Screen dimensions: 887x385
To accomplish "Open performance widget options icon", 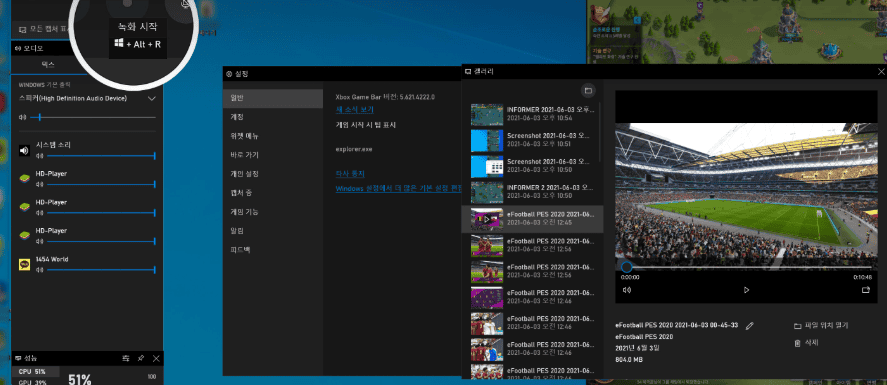I will 126,358.
